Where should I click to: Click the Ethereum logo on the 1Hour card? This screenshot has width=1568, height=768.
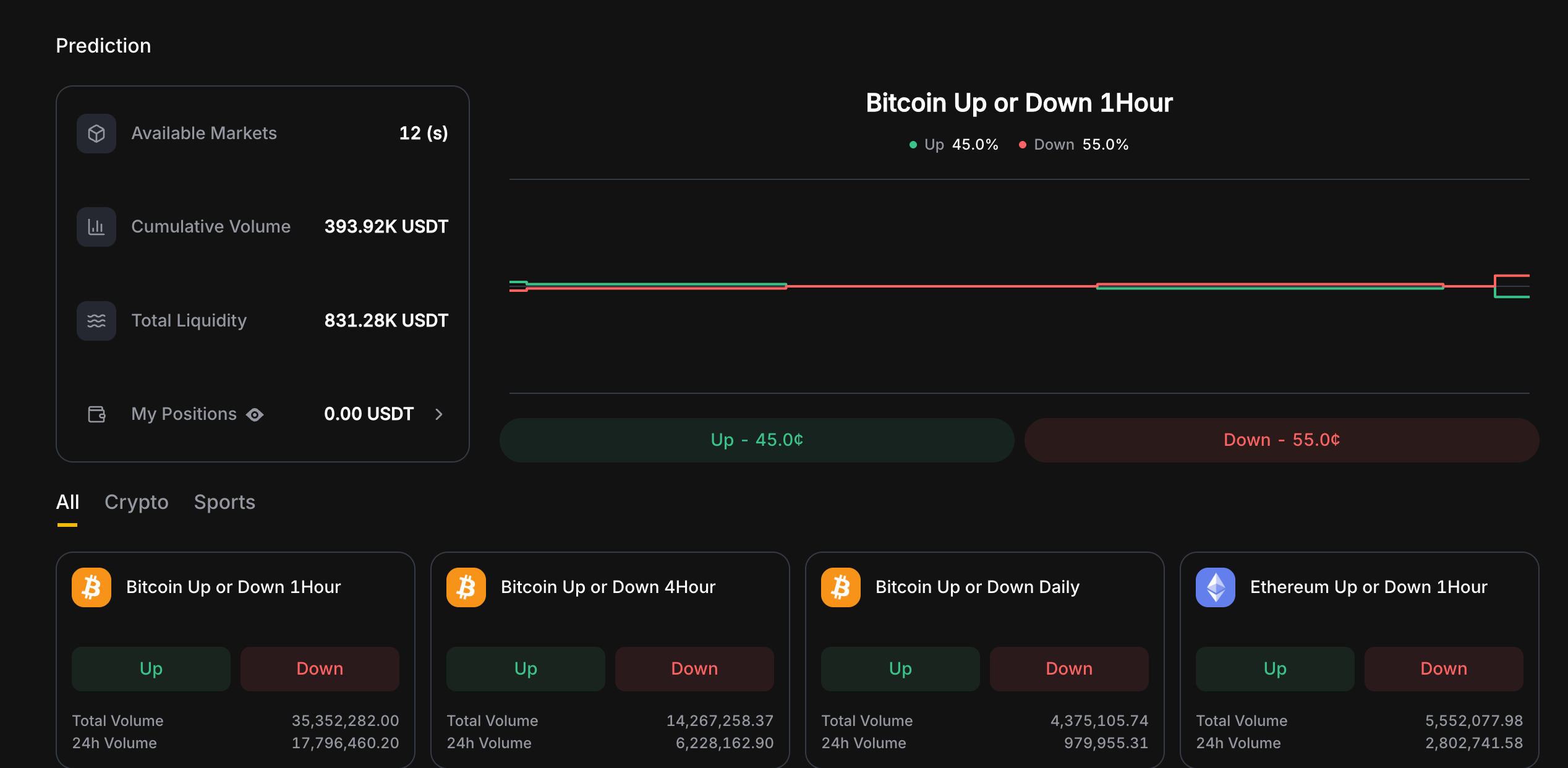click(x=1216, y=587)
